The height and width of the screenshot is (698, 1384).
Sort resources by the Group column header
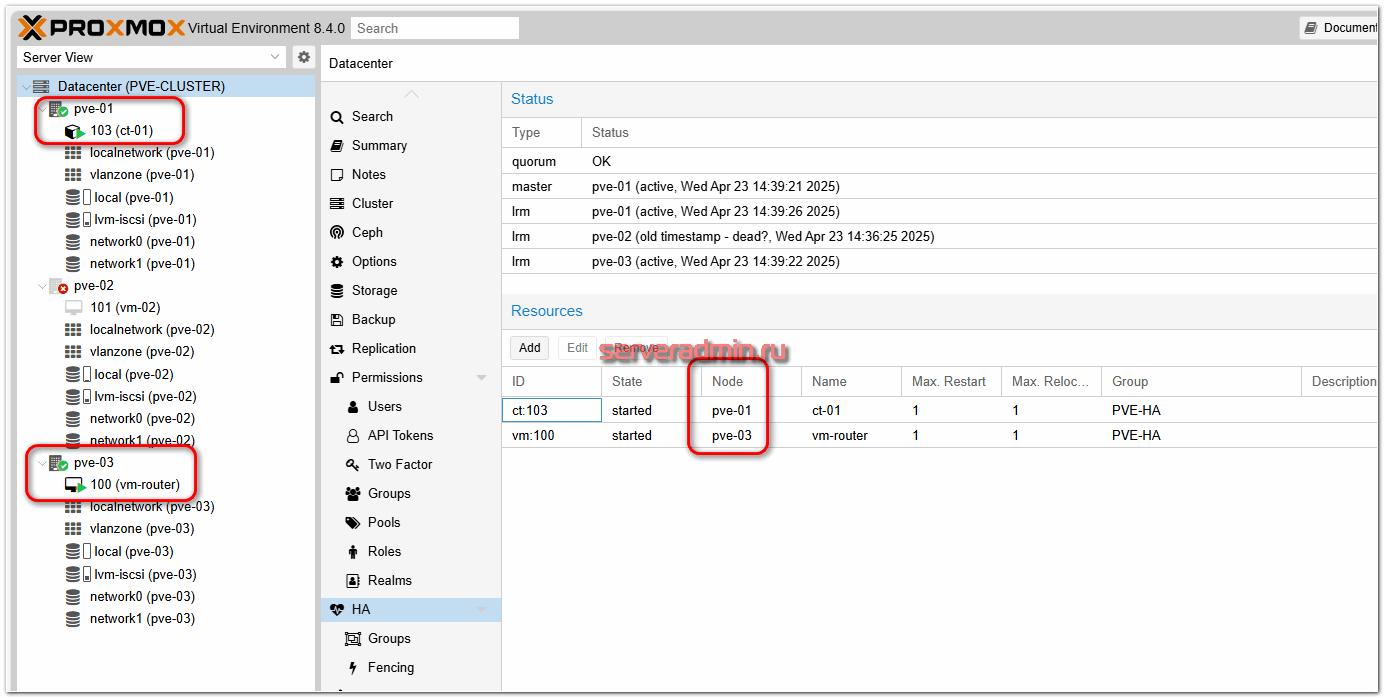coord(1201,381)
